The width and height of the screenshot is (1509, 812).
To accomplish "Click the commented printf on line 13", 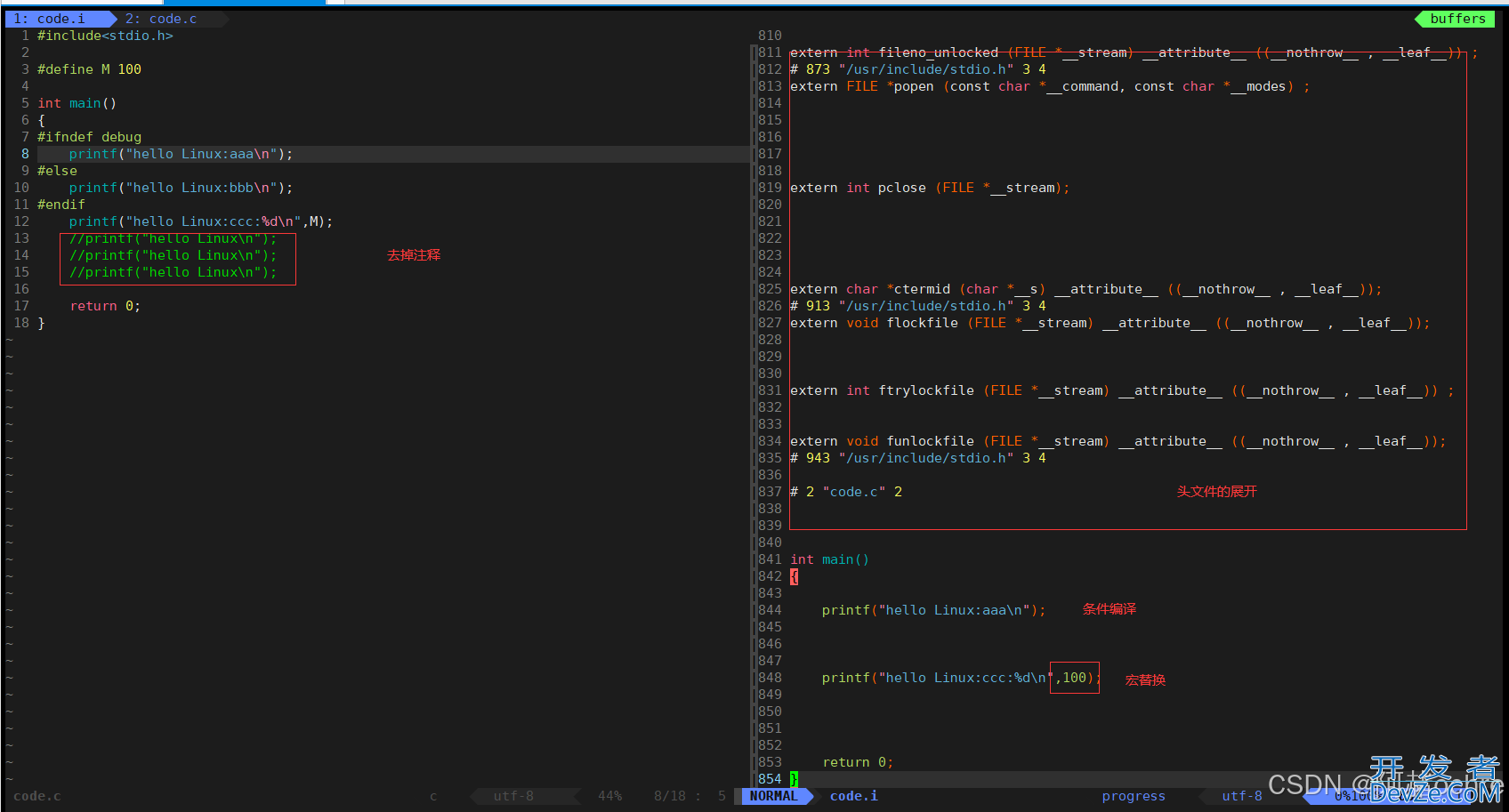I will click(x=173, y=238).
